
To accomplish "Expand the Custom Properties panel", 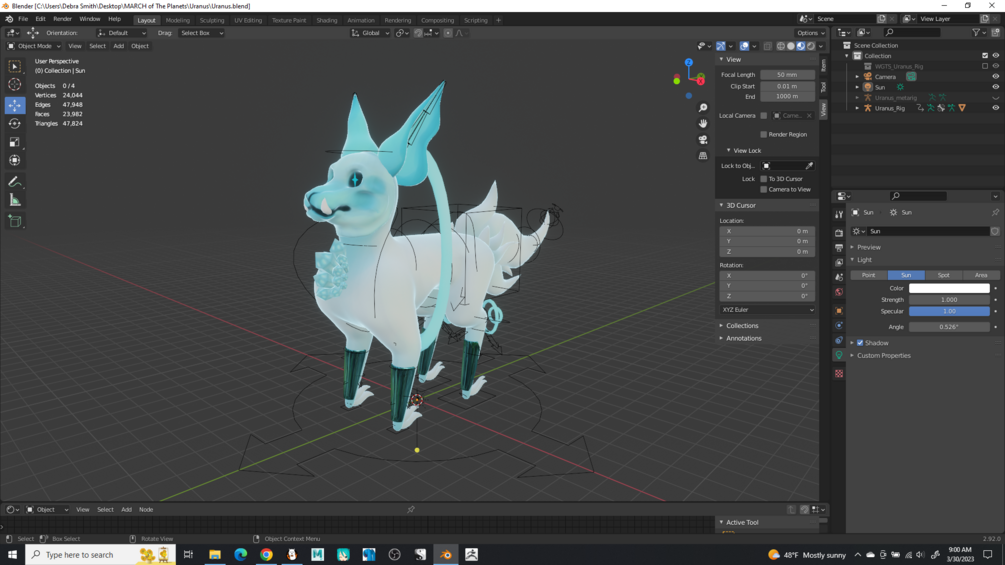I will 883,356.
